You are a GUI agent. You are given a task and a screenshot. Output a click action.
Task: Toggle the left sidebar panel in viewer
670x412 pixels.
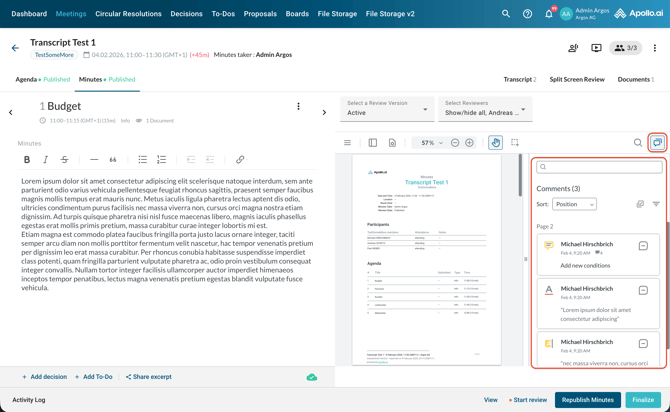click(373, 143)
